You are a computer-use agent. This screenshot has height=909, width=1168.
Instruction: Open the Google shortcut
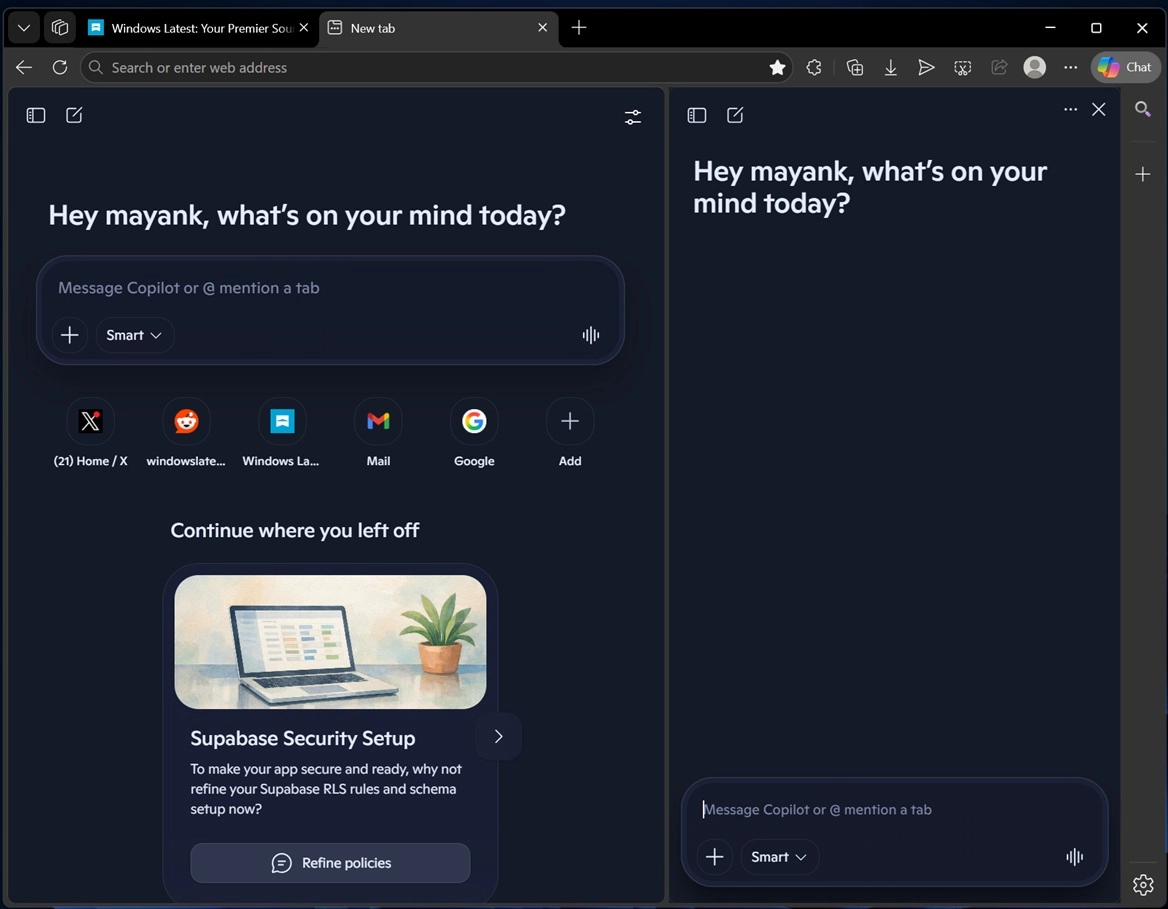[x=474, y=434]
